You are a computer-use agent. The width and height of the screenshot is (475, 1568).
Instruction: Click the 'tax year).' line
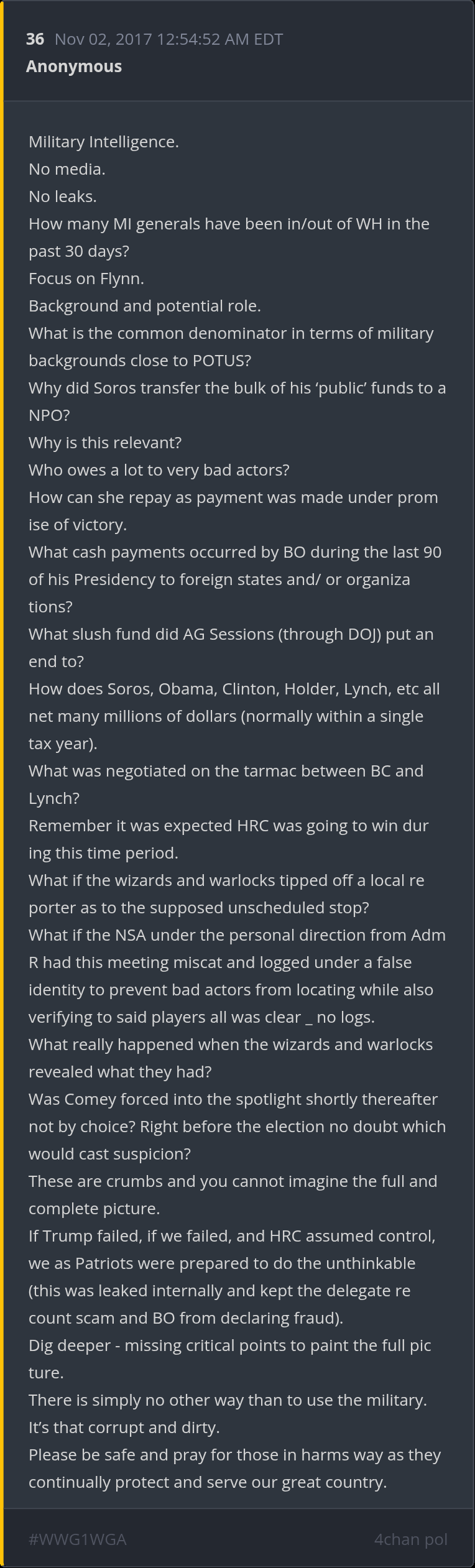(63, 744)
